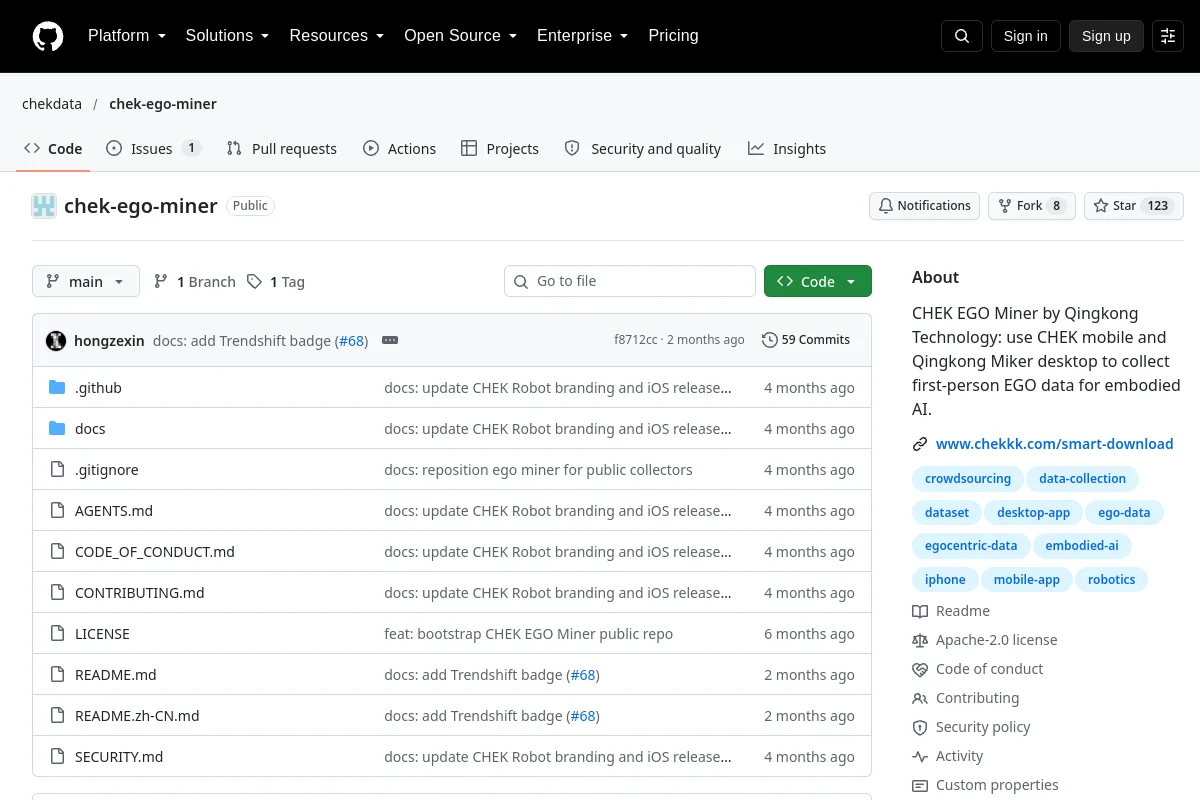Click the file icon beside AGENTS.md
The image size is (1200, 800).
[x=57, y=511]
